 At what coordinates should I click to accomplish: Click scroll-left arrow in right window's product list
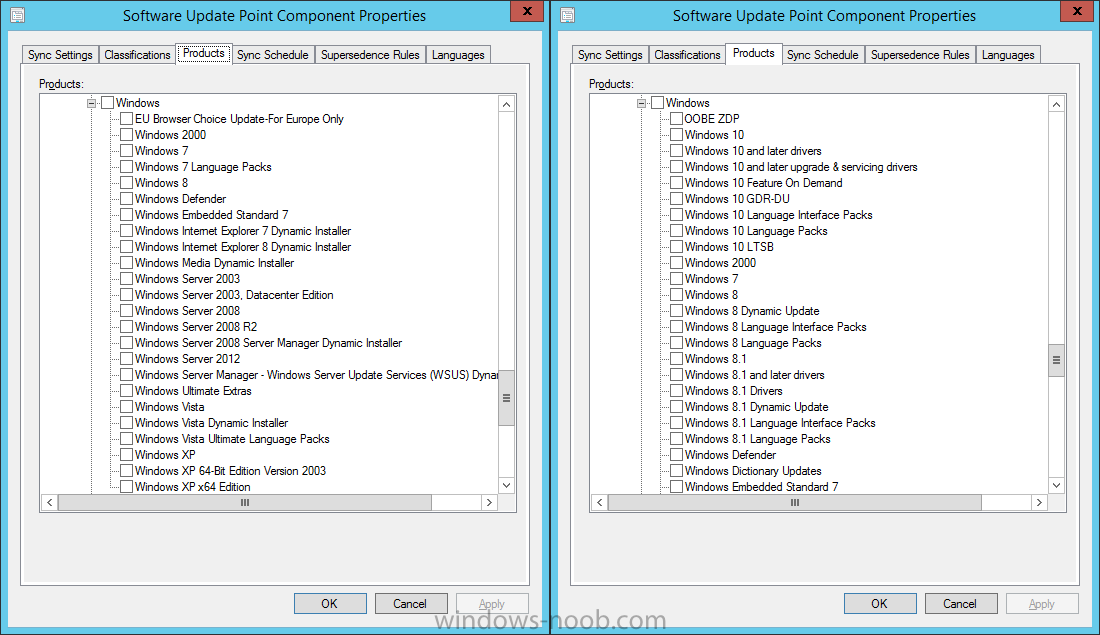pos(599,502)
